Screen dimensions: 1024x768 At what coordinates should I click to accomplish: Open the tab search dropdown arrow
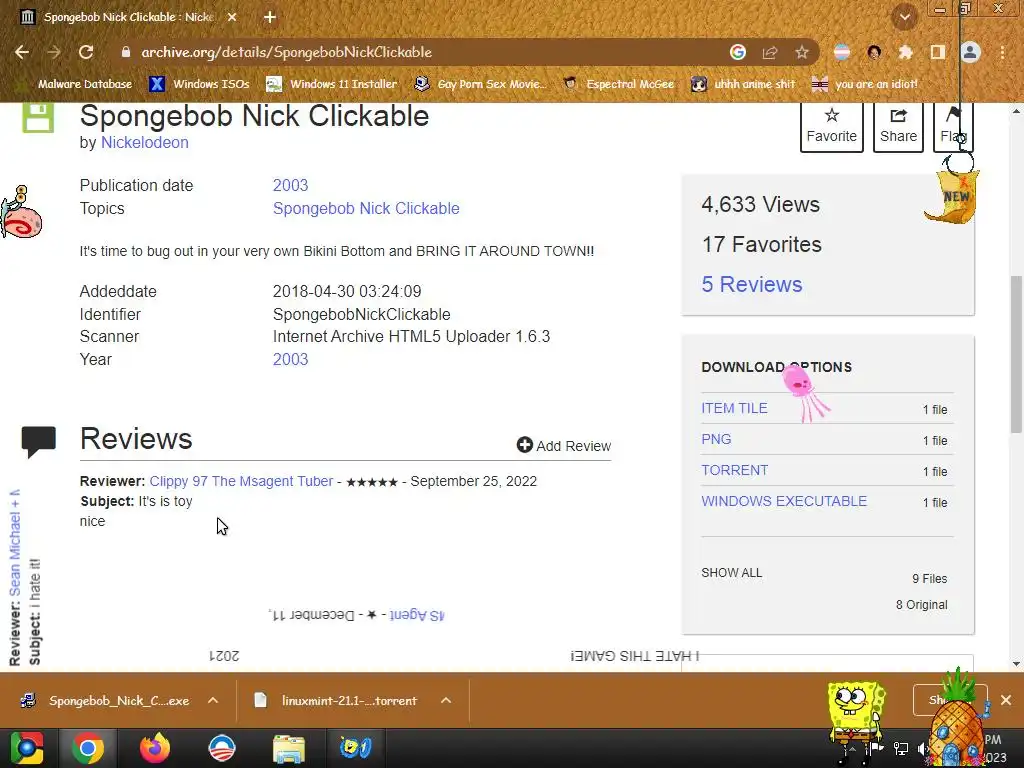[x=904, y=18]
